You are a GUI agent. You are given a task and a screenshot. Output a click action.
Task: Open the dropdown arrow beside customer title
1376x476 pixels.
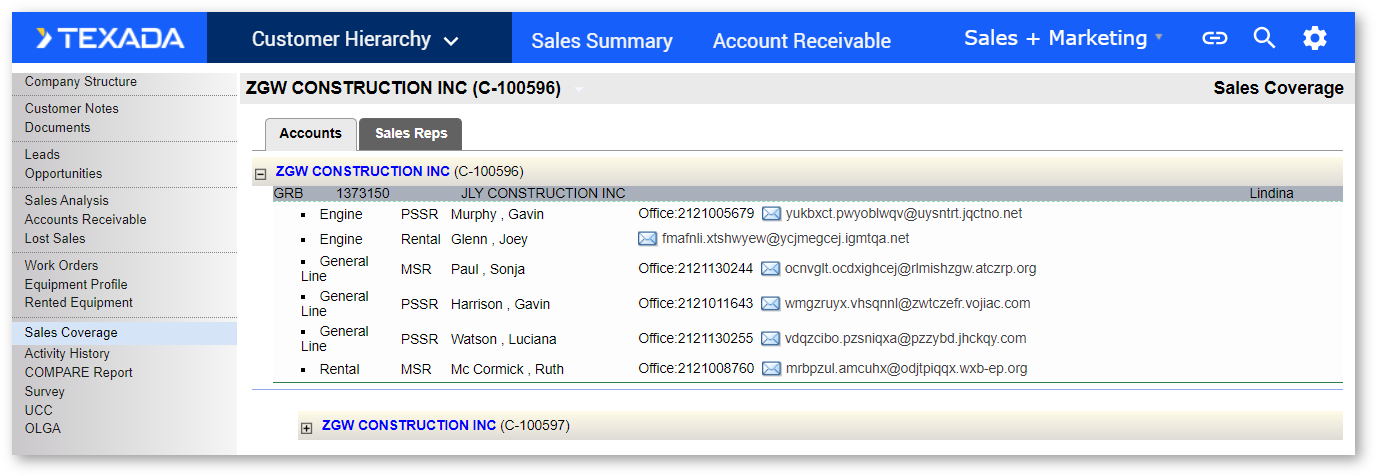(x=578, y=89)
